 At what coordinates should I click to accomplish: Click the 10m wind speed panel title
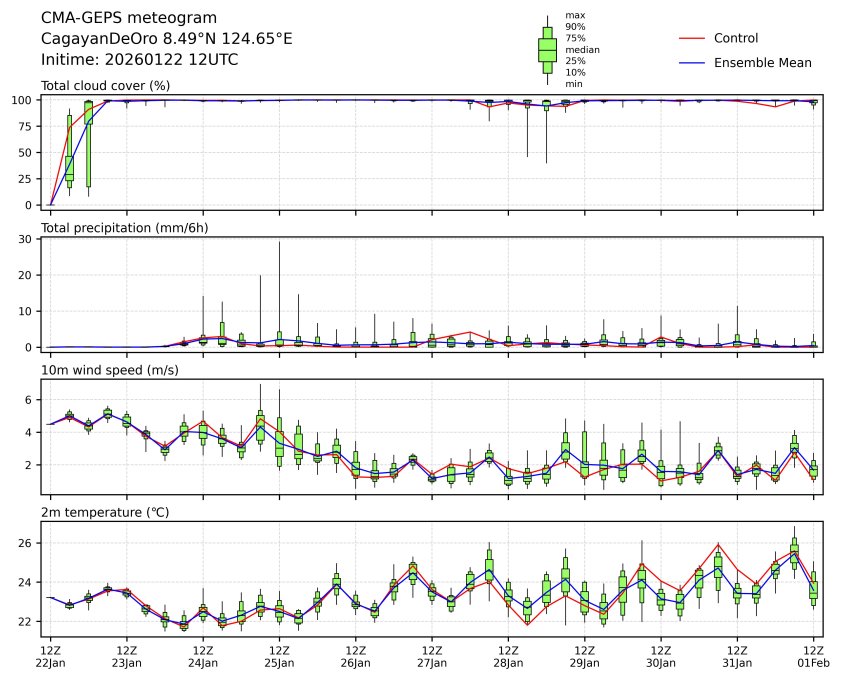click(104, 370)
